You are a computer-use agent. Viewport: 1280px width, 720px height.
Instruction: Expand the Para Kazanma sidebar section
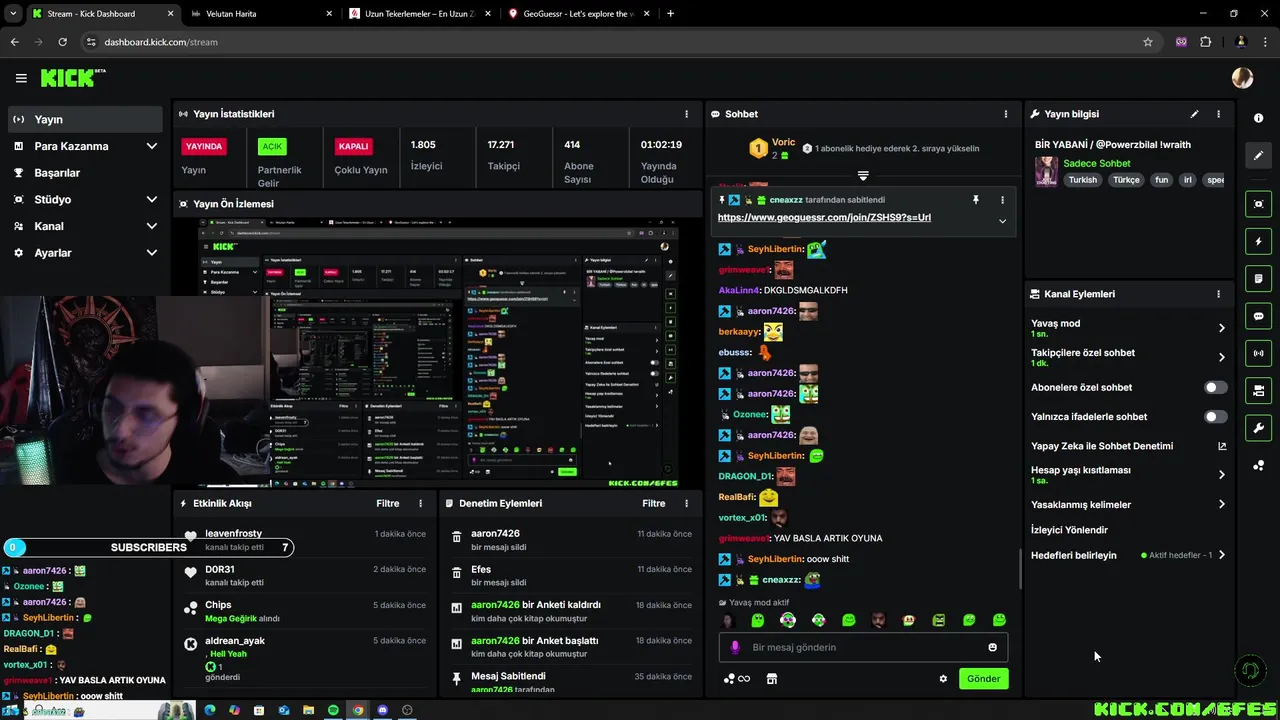(151, 146)
